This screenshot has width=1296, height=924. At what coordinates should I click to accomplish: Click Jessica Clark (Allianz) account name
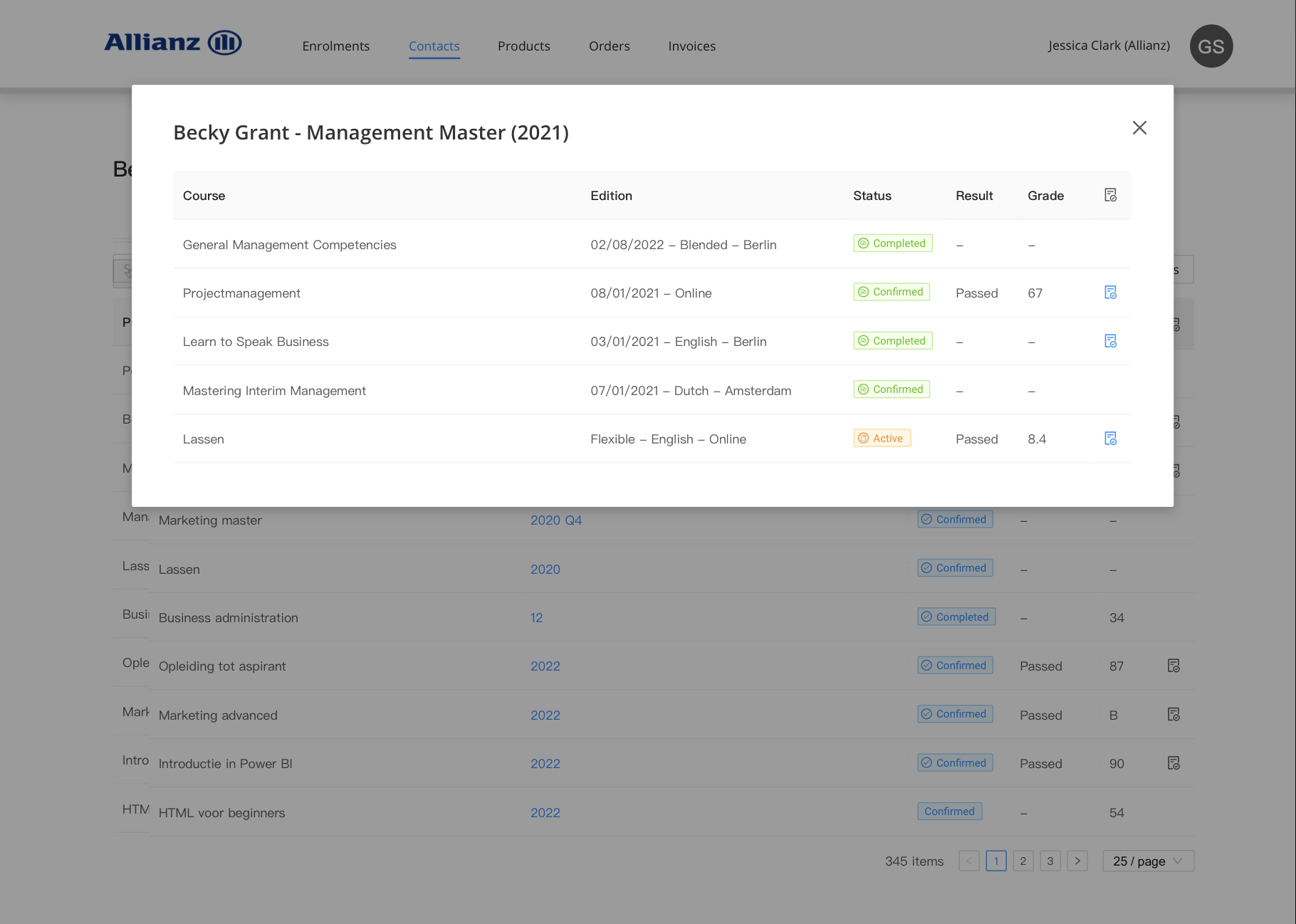tap(1109, 46)
